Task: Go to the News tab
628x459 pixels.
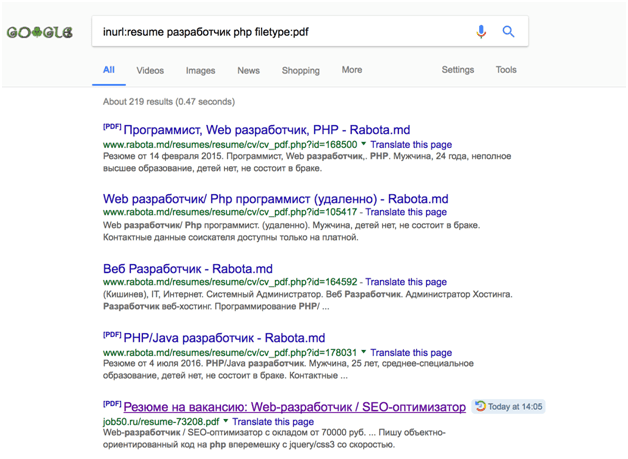Action: 248,71
